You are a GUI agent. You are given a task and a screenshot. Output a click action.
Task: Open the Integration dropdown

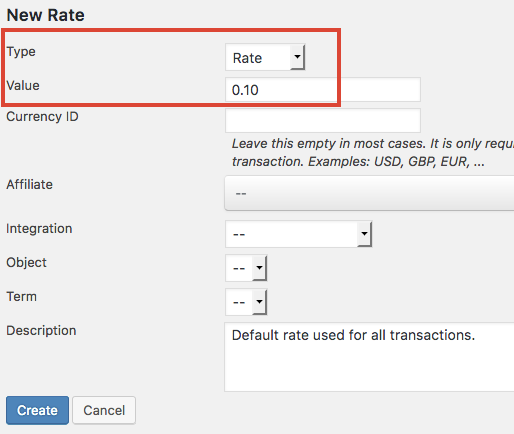click(x=298, y=234)
